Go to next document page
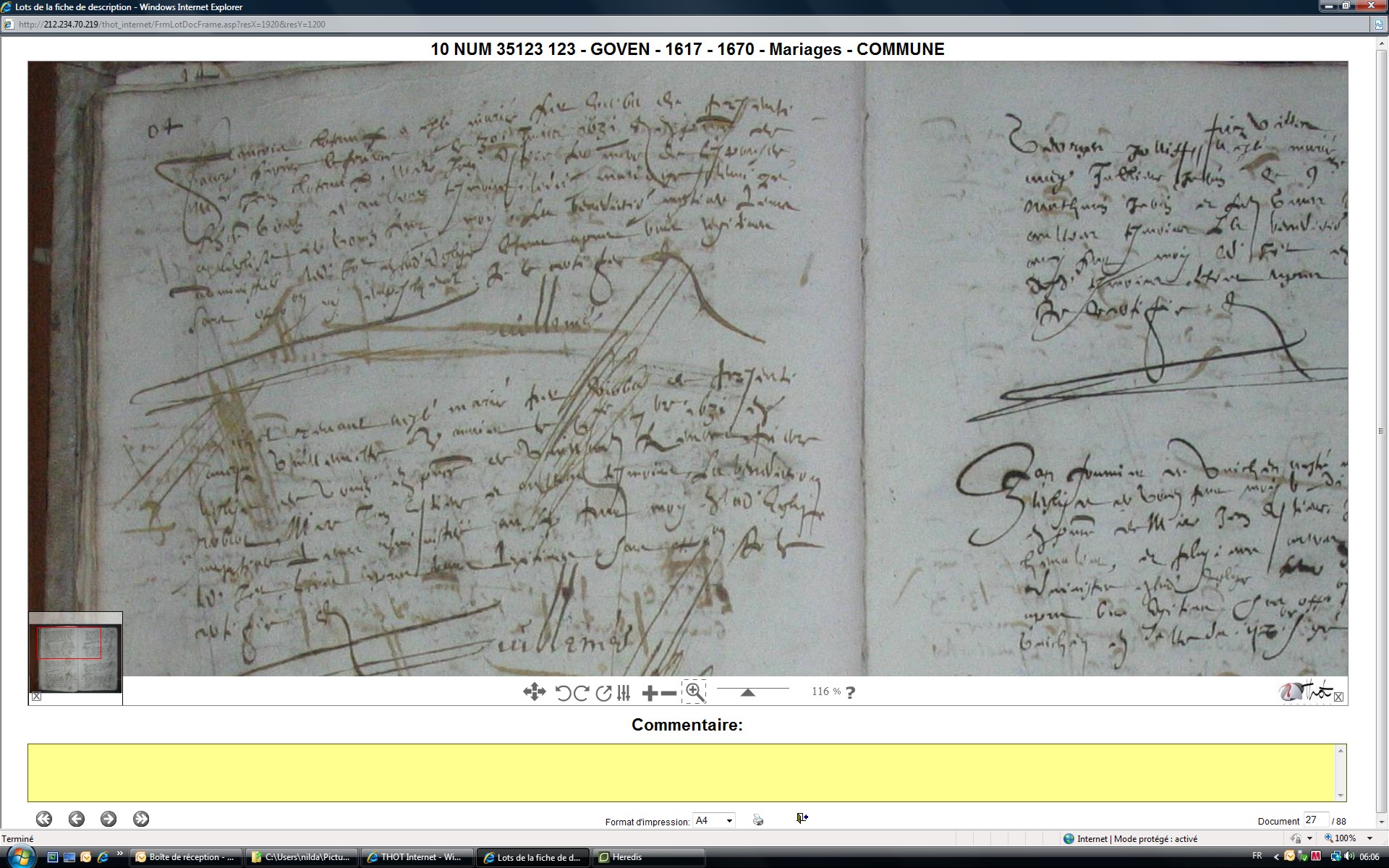1389x868 pixels. 109,819
